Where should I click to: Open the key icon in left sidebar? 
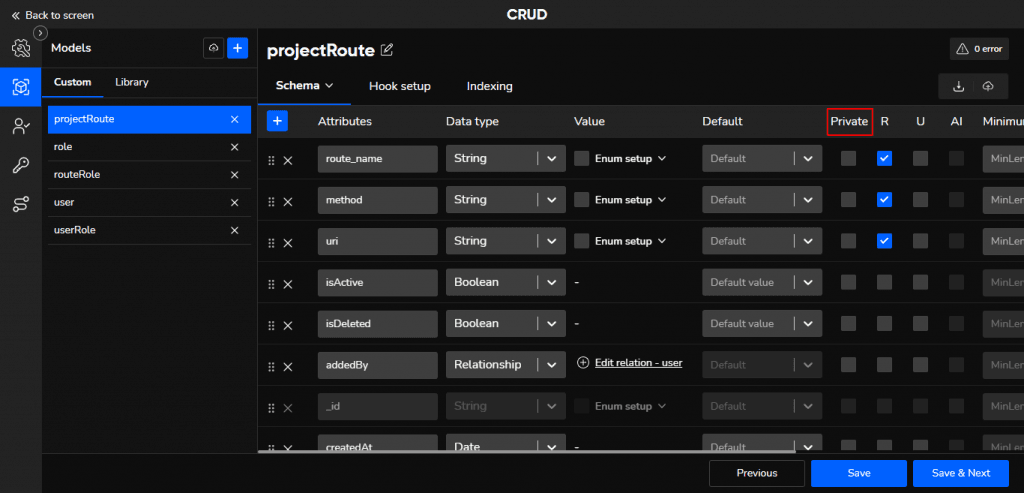(x=20, y=166)
